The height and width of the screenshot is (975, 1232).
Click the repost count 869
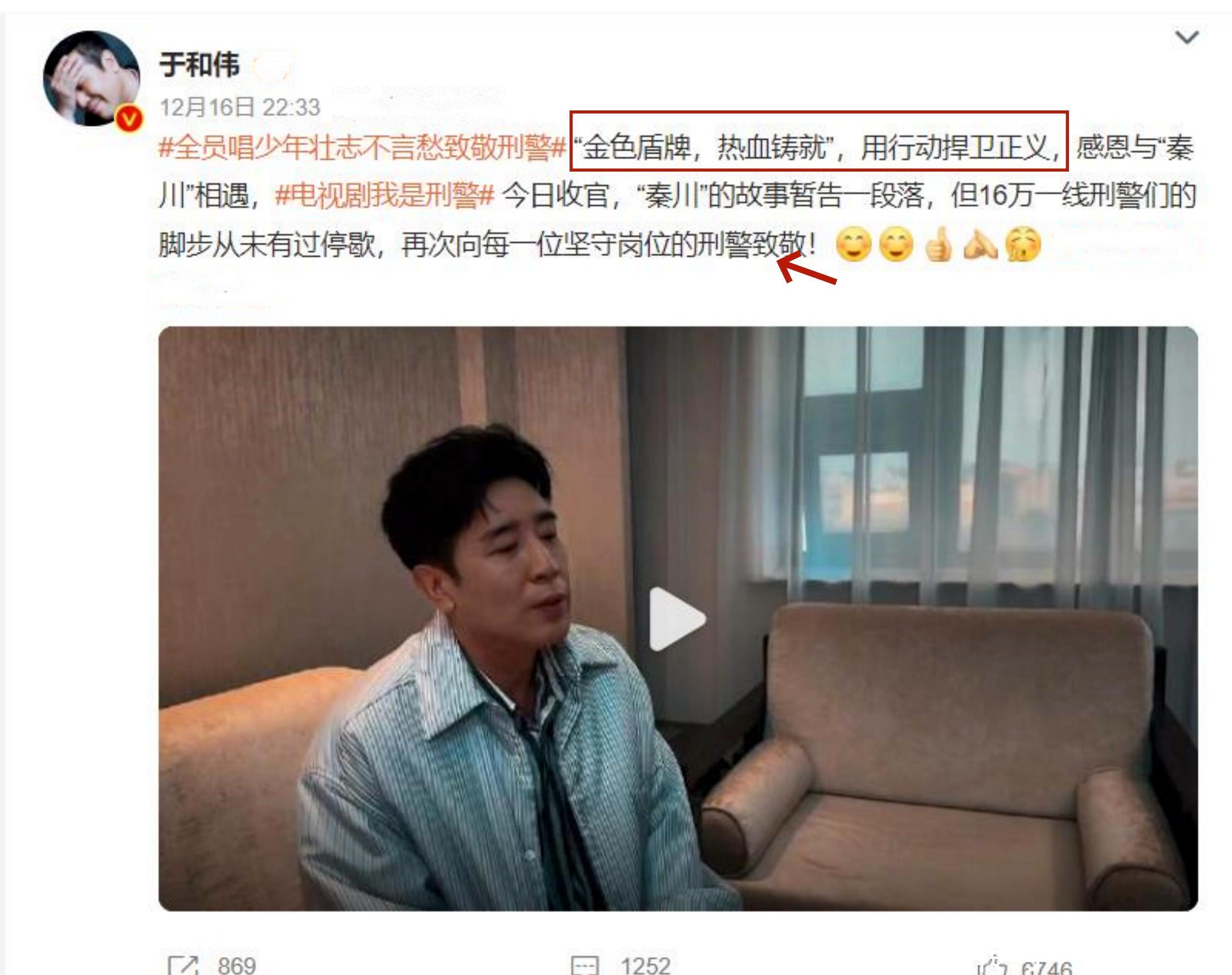tap(237, 965)
